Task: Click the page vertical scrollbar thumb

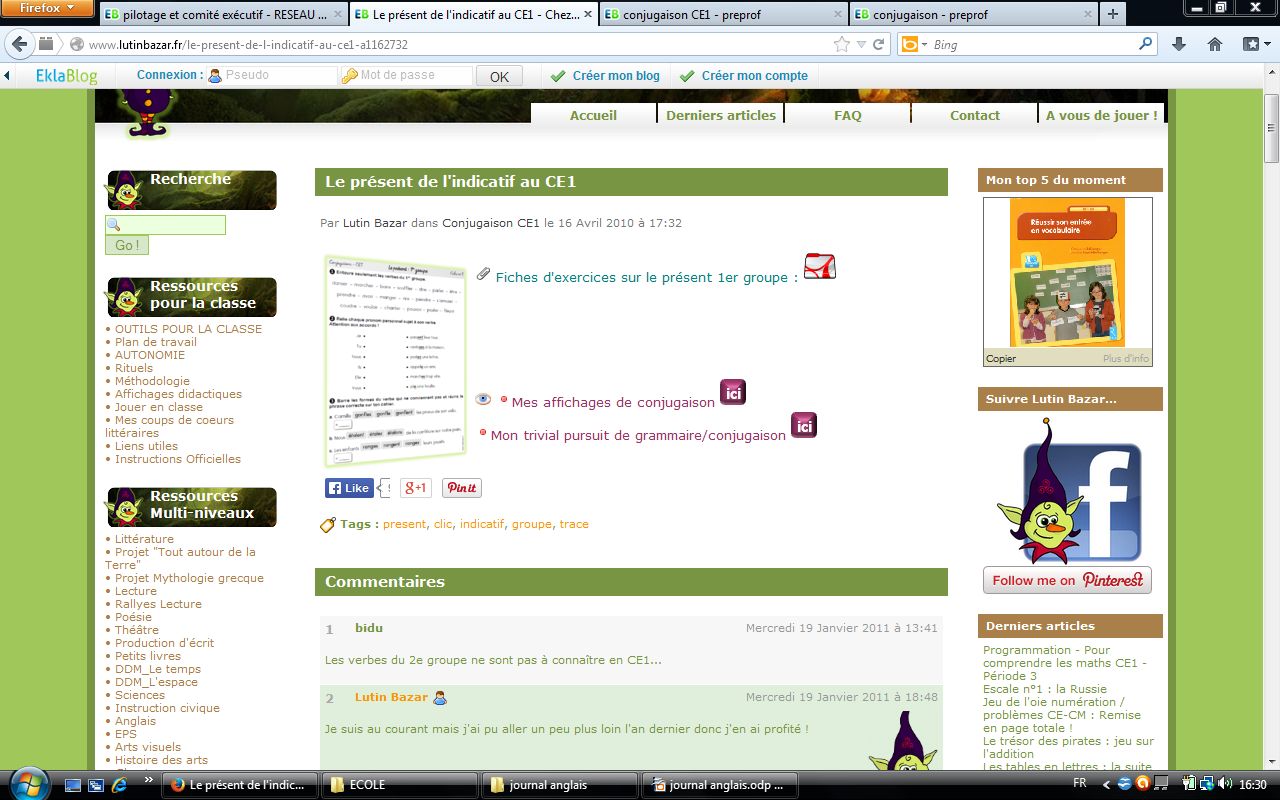Action: (x=1271, y=128)
